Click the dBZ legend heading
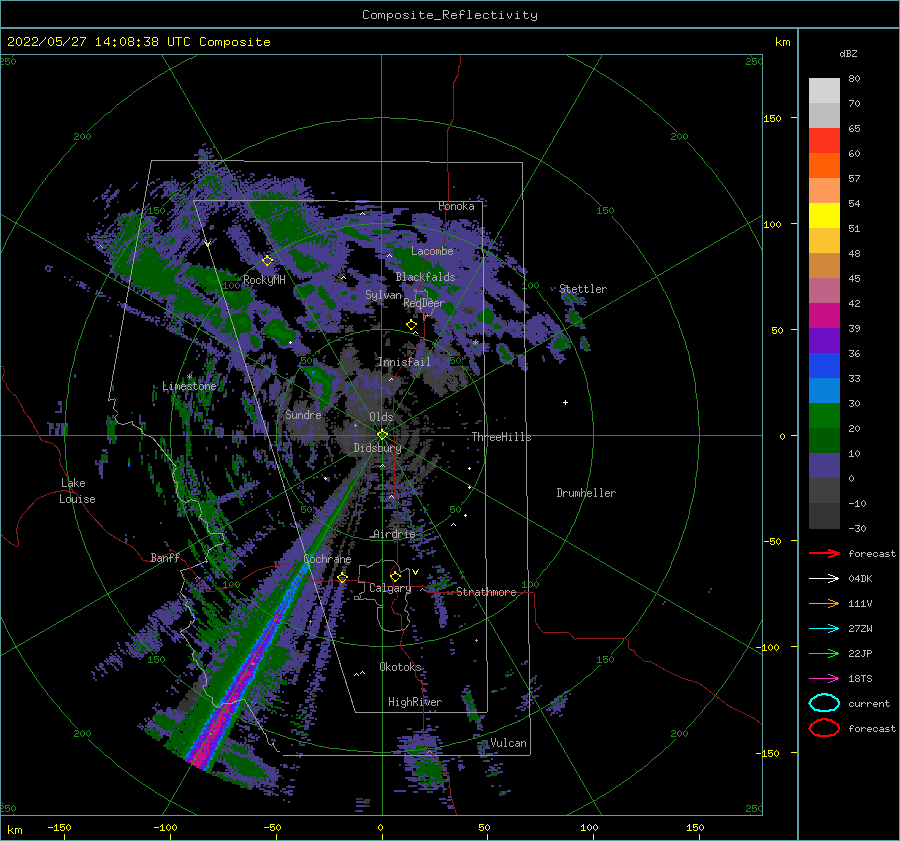 coord(848,54)
